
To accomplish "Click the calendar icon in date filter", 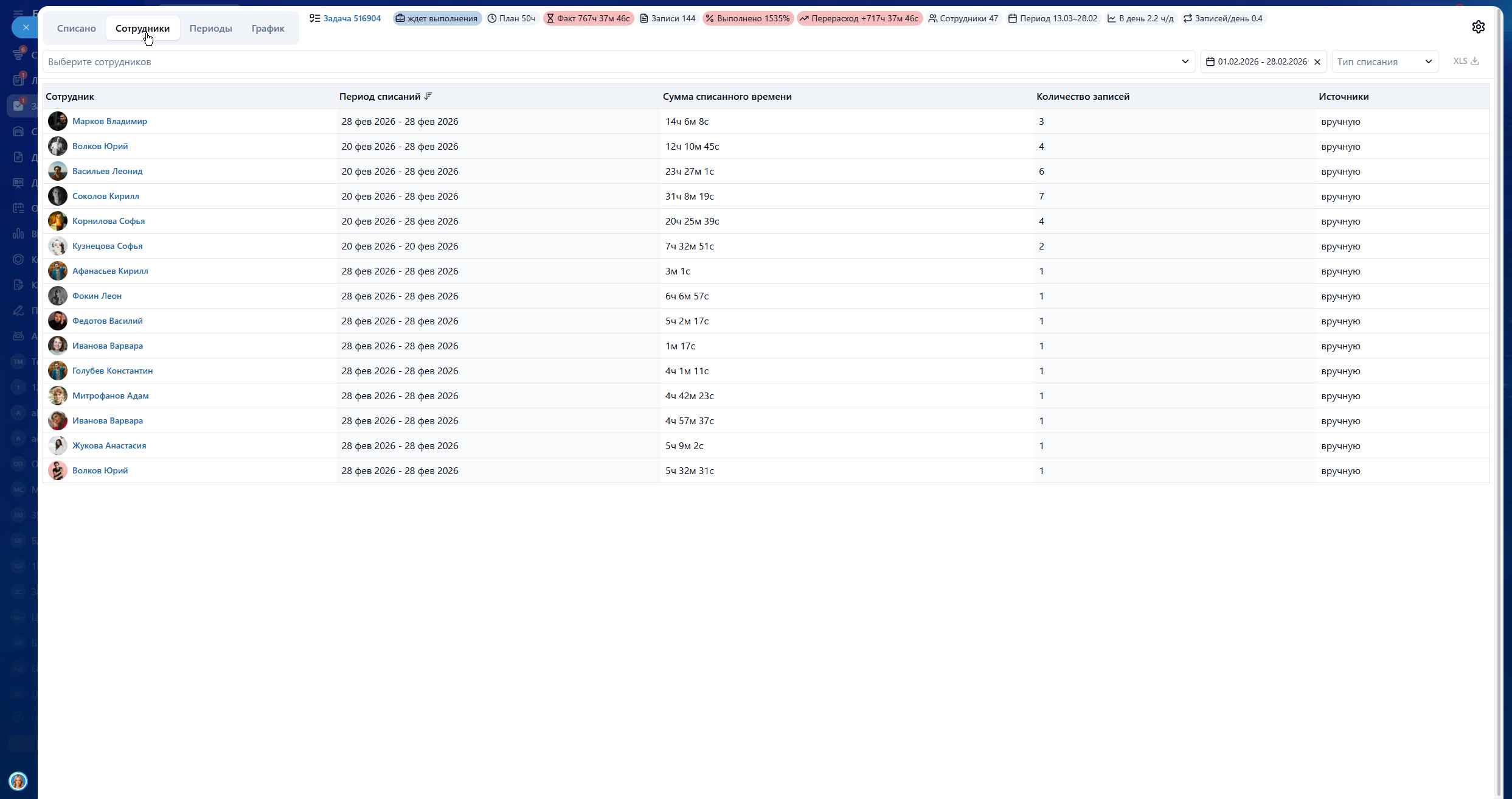I will [1210, 61].
